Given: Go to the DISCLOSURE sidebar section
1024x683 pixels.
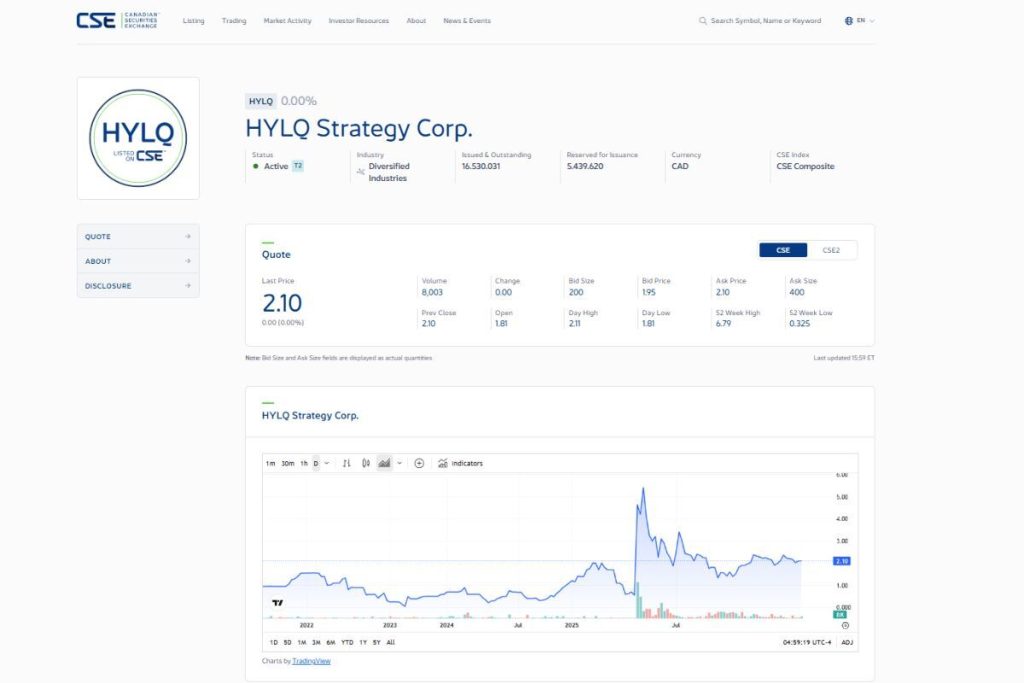Looking at the screenshot, I should tap(138, 286).
